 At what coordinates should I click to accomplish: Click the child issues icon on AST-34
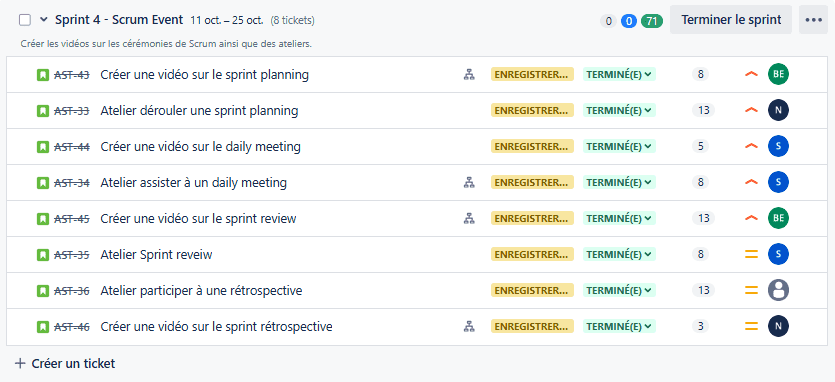pyautogui.click(x=469, y=183)
